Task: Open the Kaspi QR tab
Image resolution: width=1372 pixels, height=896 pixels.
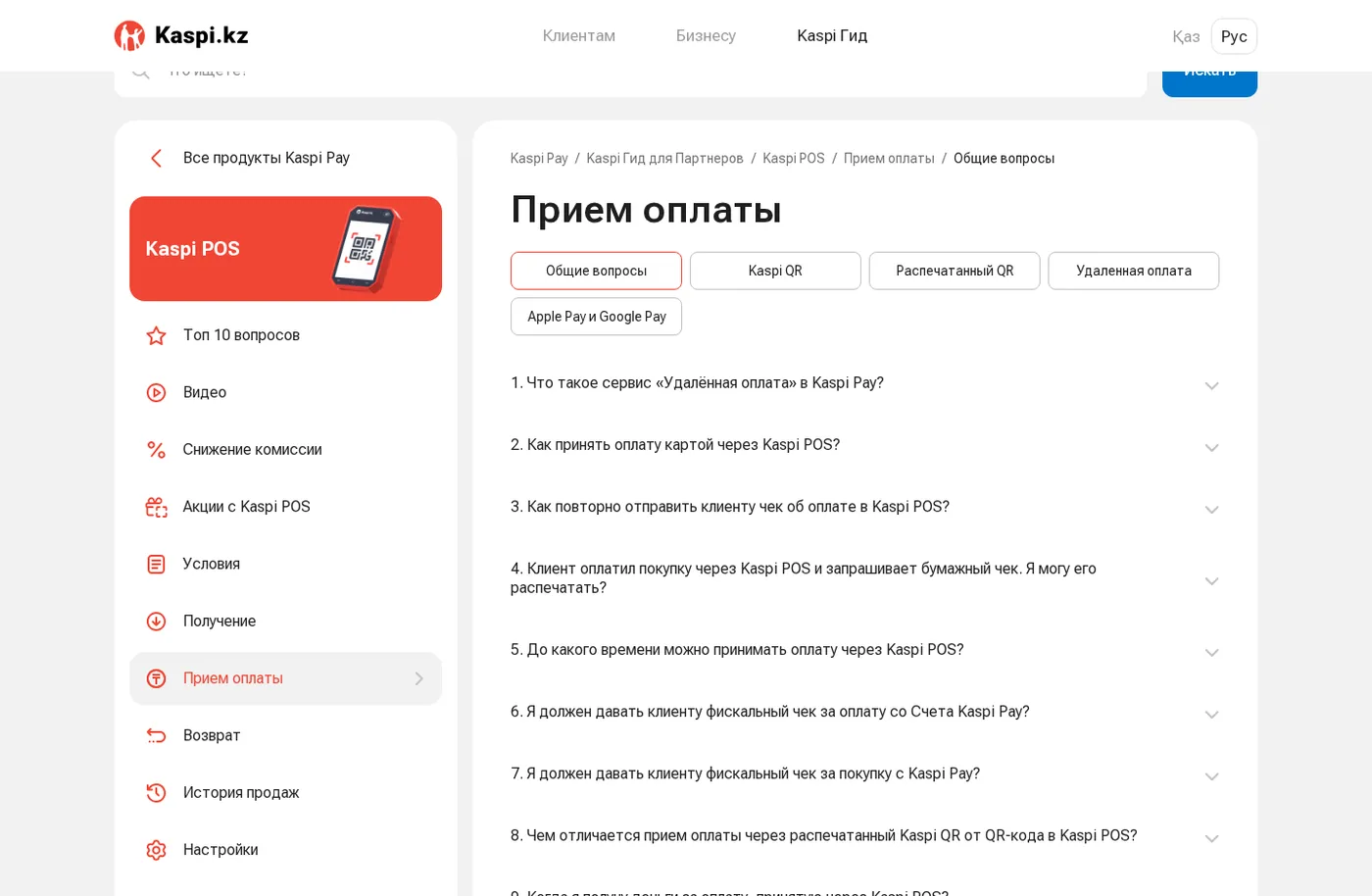Action: (775, 271)
